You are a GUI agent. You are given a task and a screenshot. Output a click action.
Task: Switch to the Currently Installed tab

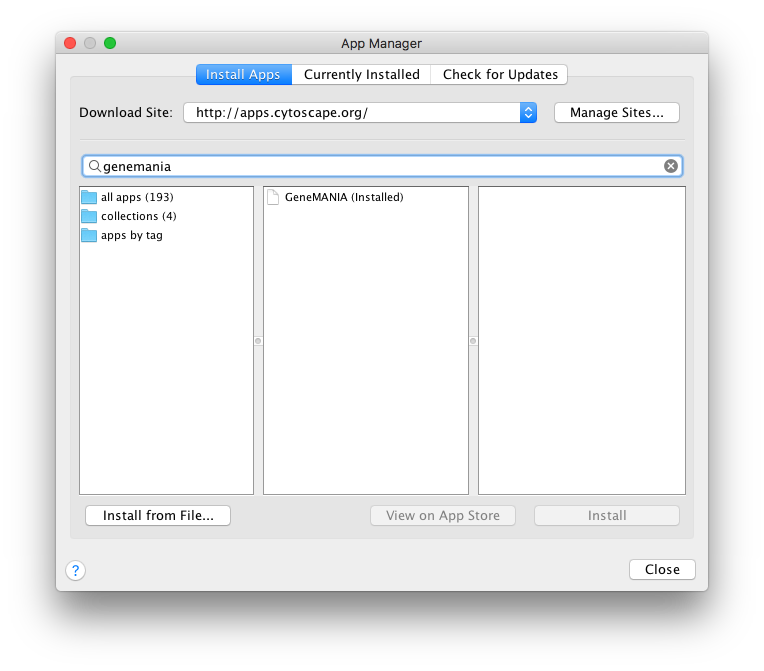pos(362,75)
